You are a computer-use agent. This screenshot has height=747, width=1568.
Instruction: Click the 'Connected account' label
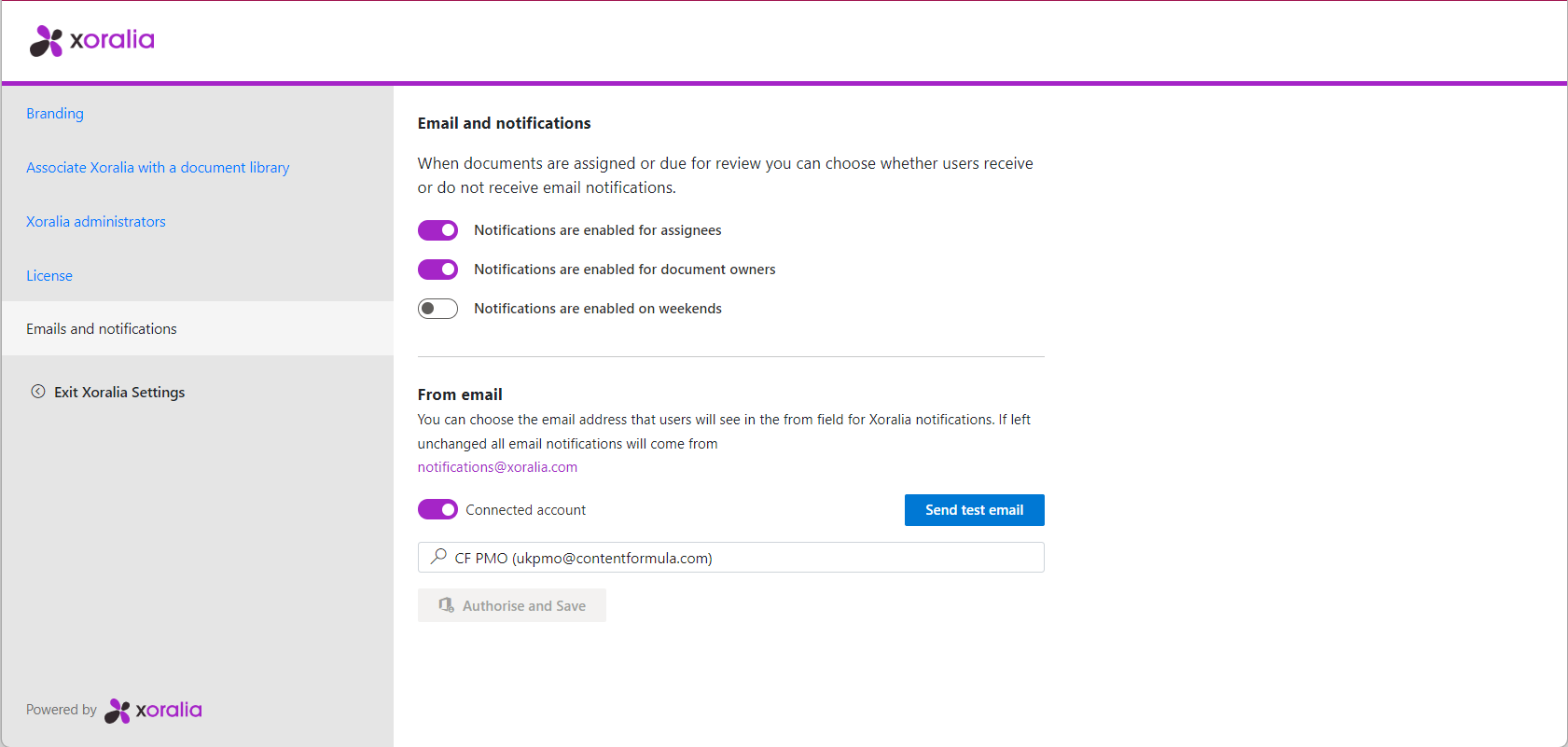[526, 510]
